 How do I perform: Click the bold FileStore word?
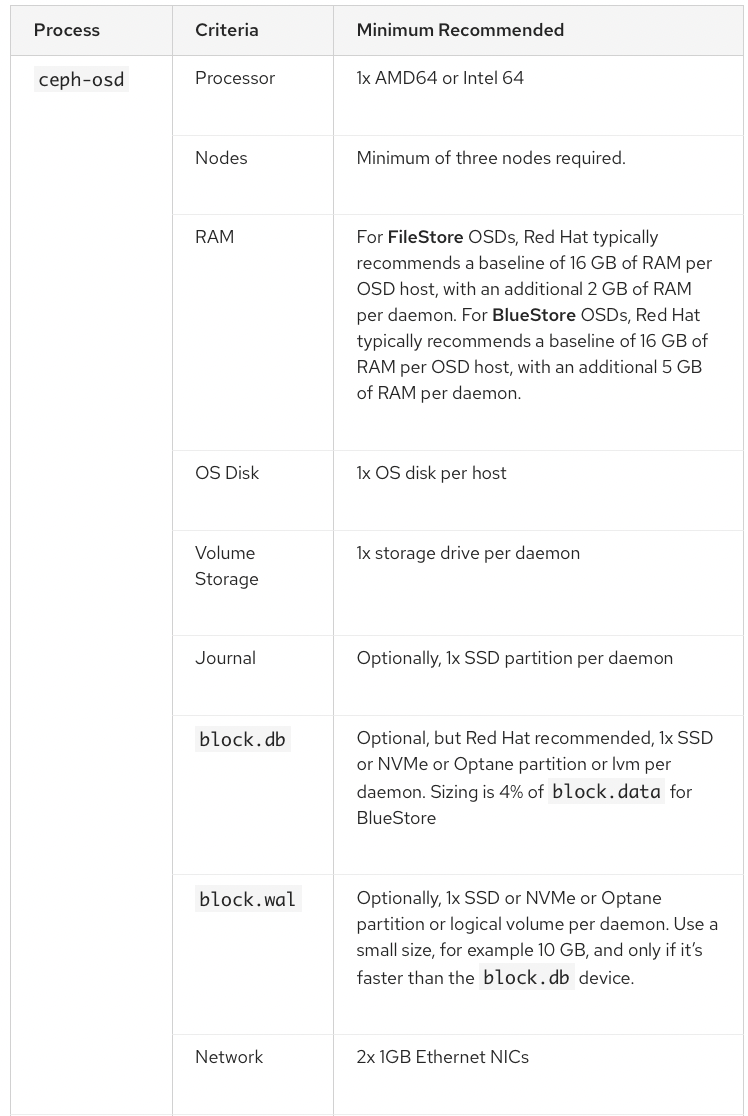tap(425, 237)
